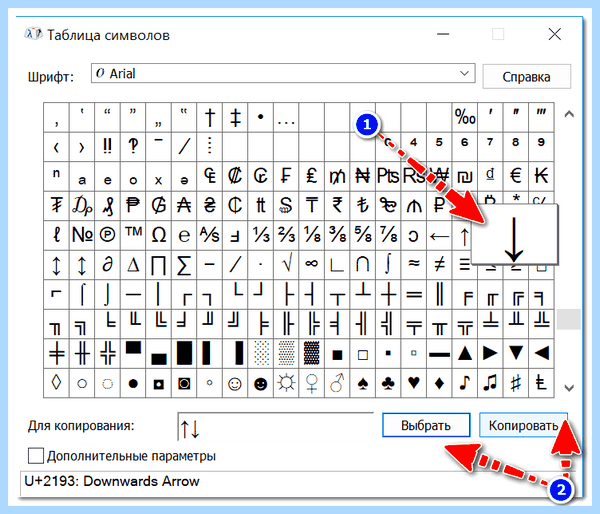600x514 pixels.
Task: Select the Omega Ω character
Action: coord(159,235)
